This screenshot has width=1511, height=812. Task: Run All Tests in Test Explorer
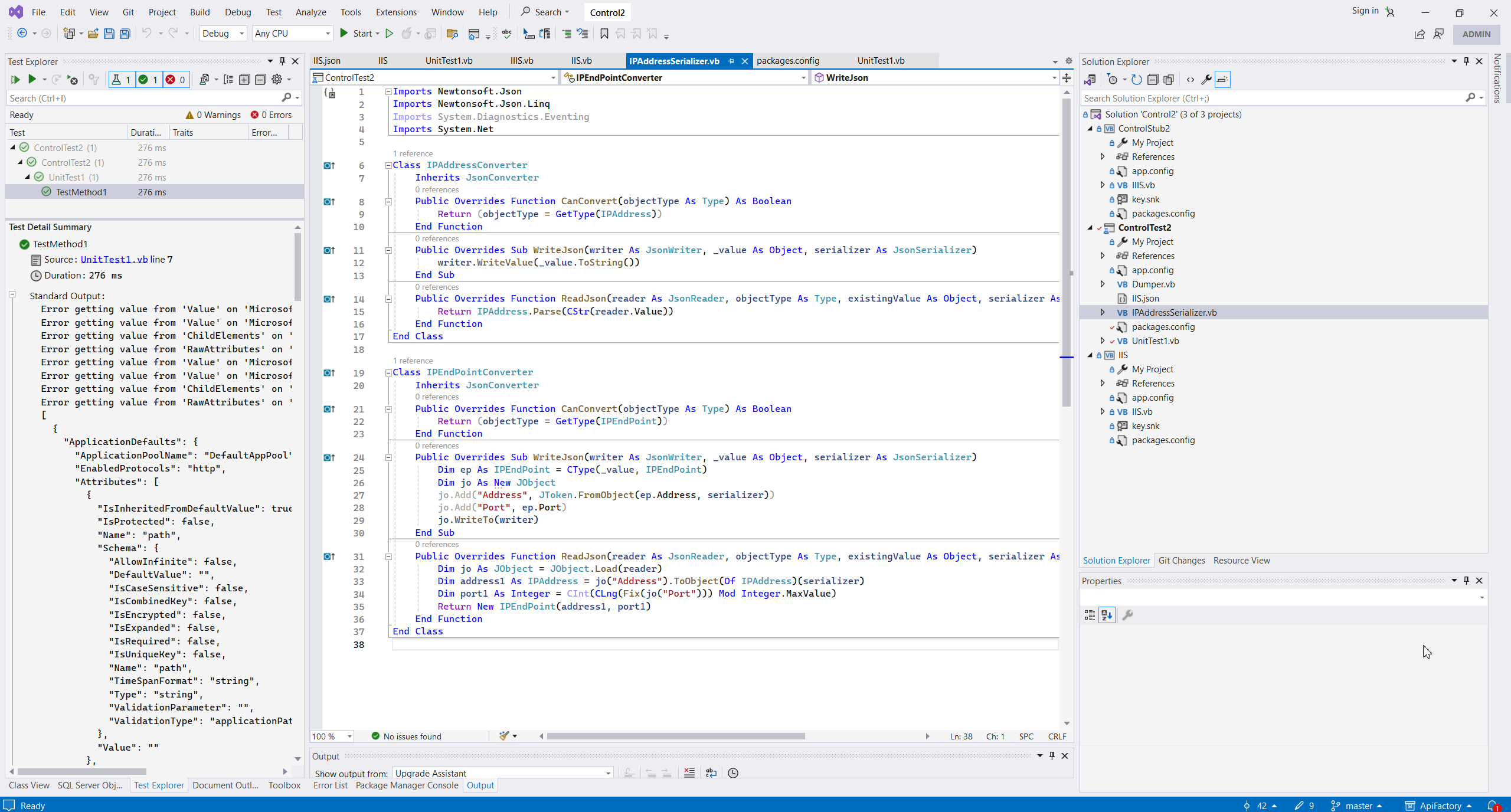15,79
